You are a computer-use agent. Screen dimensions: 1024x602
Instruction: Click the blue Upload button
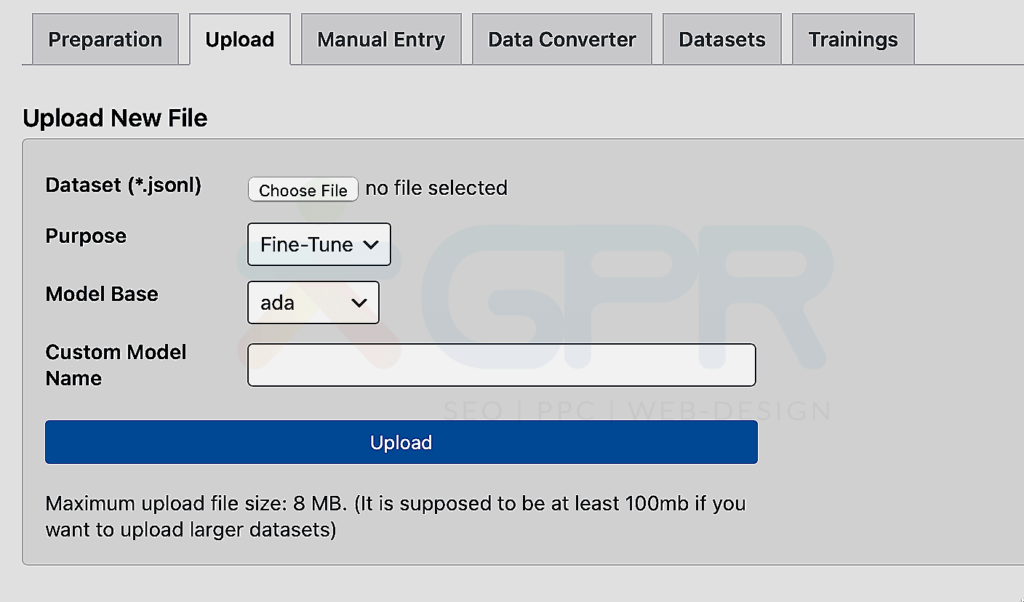click(x=401, y=442)
